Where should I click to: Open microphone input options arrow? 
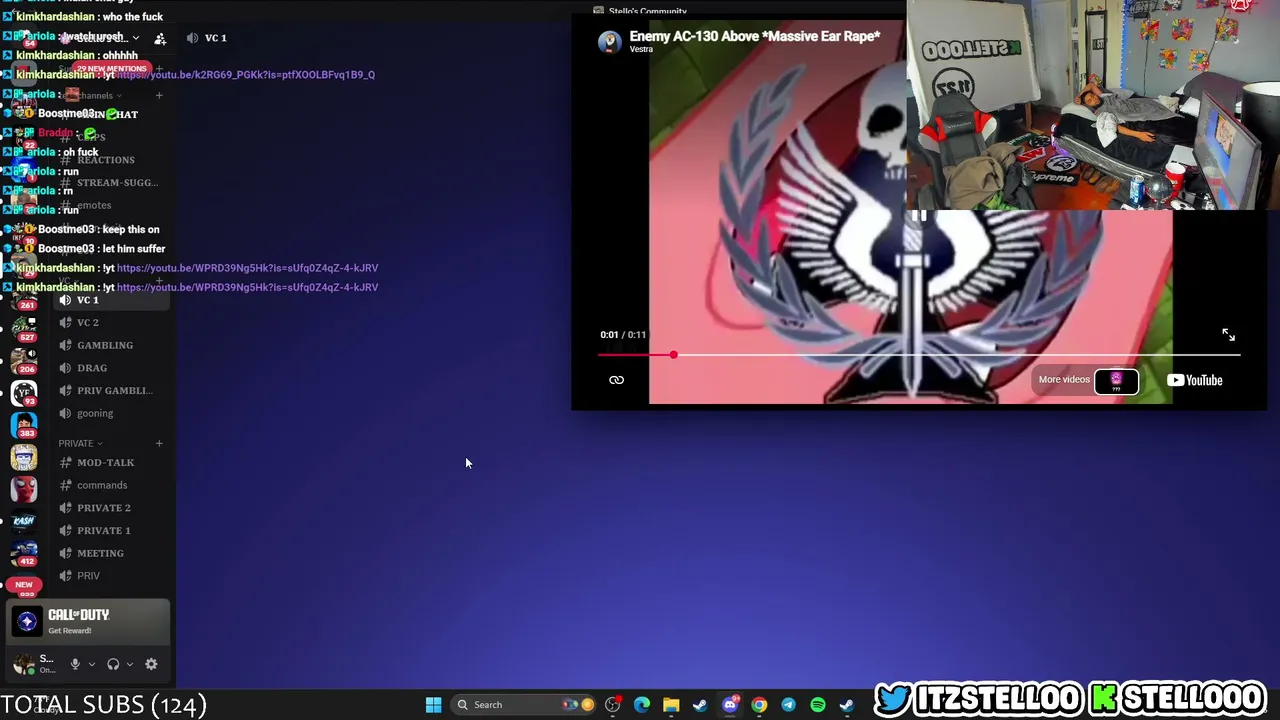91,664
